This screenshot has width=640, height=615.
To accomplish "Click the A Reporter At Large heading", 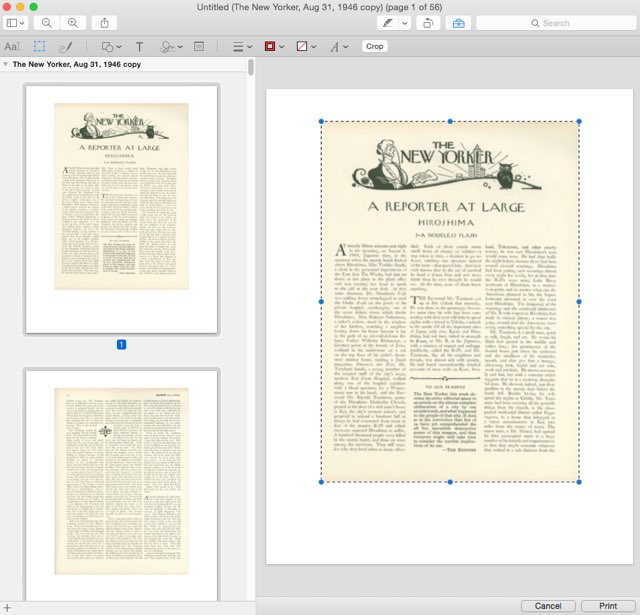I will pyautogui.click(x=446, y=207).
